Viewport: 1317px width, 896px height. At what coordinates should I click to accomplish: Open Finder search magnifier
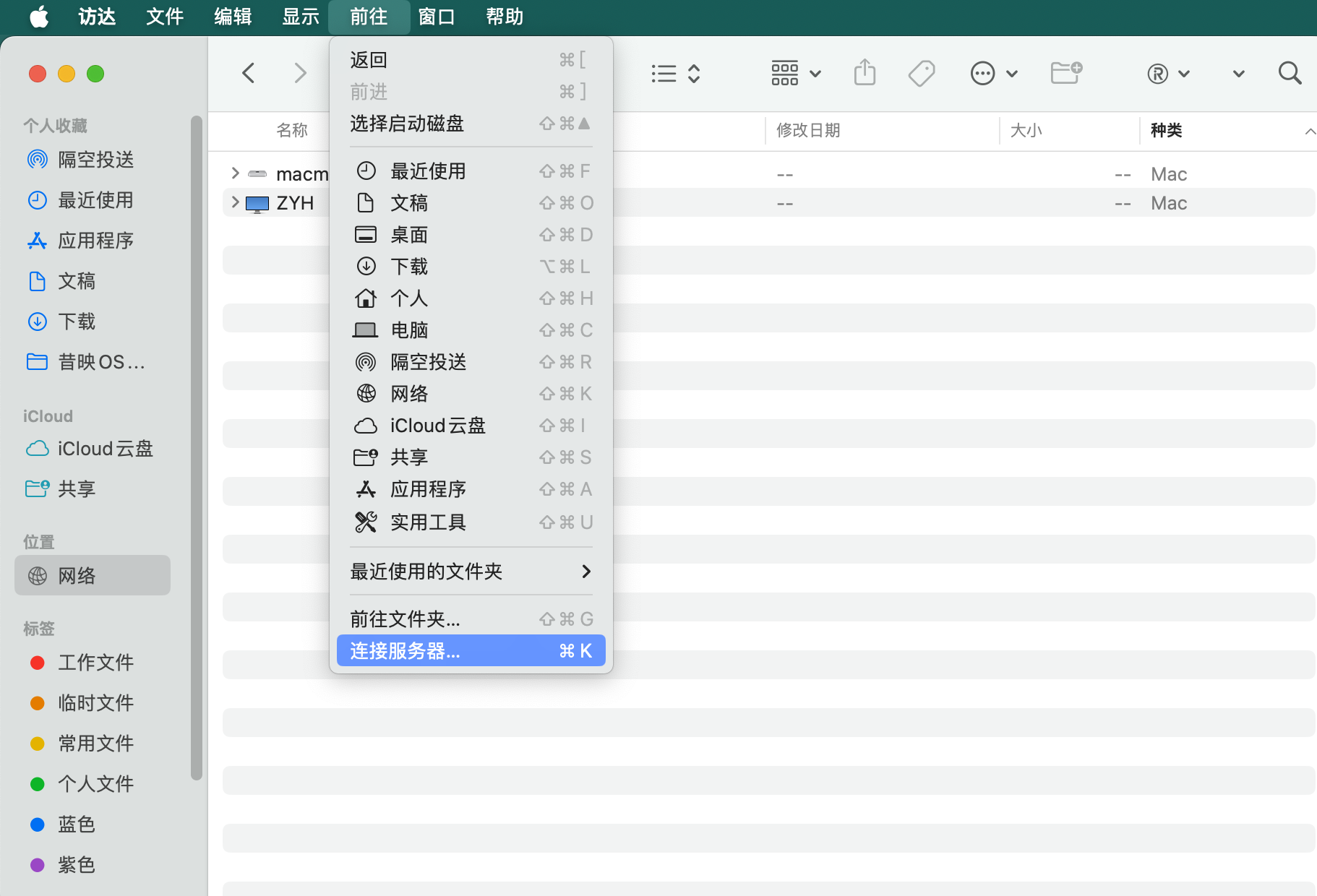pyautogui.click(x=1290, y=73)
